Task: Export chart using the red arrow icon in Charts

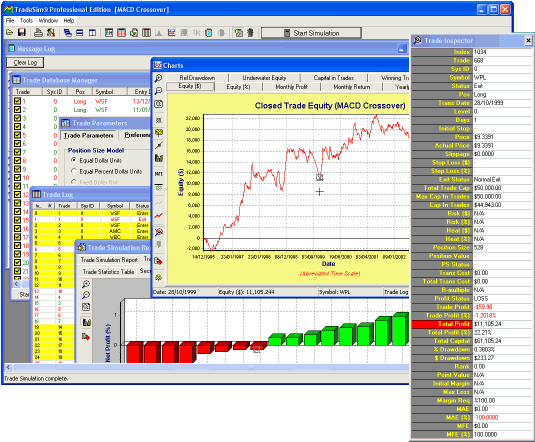Action: pyautogui.click(x=159, y=261)
